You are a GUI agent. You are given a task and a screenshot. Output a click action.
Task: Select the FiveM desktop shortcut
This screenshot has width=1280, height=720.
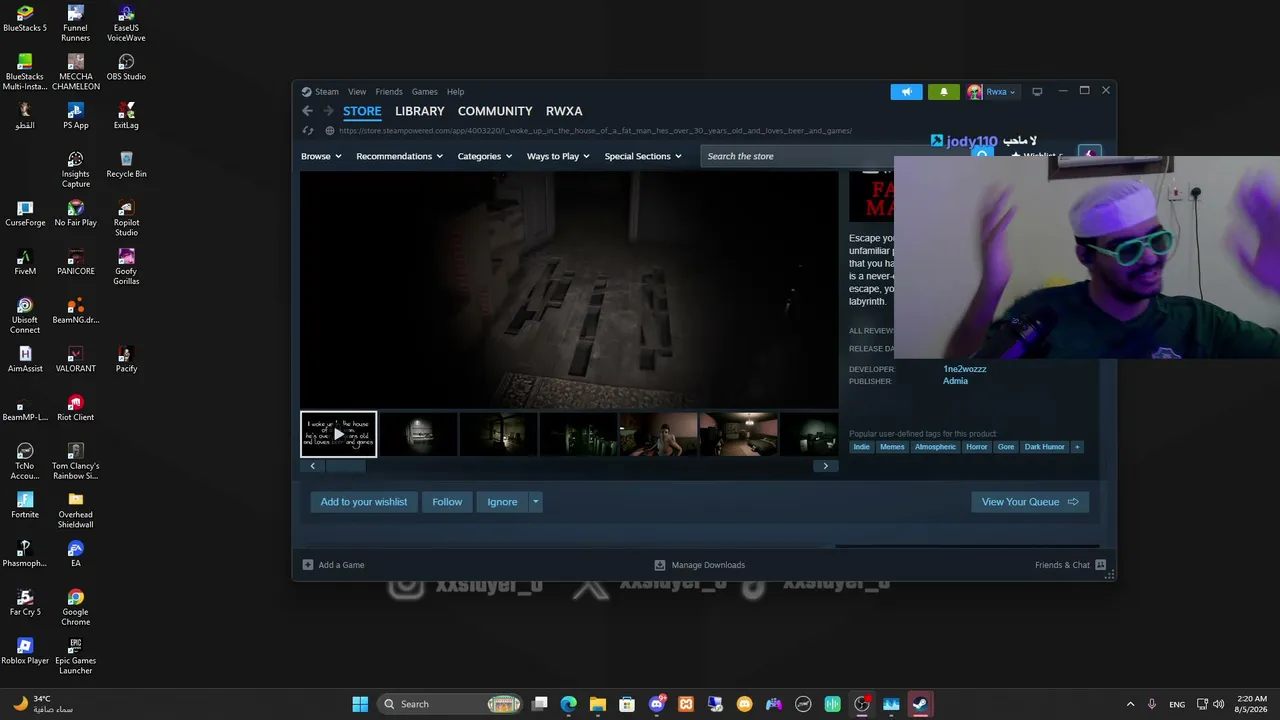point(25,262)
